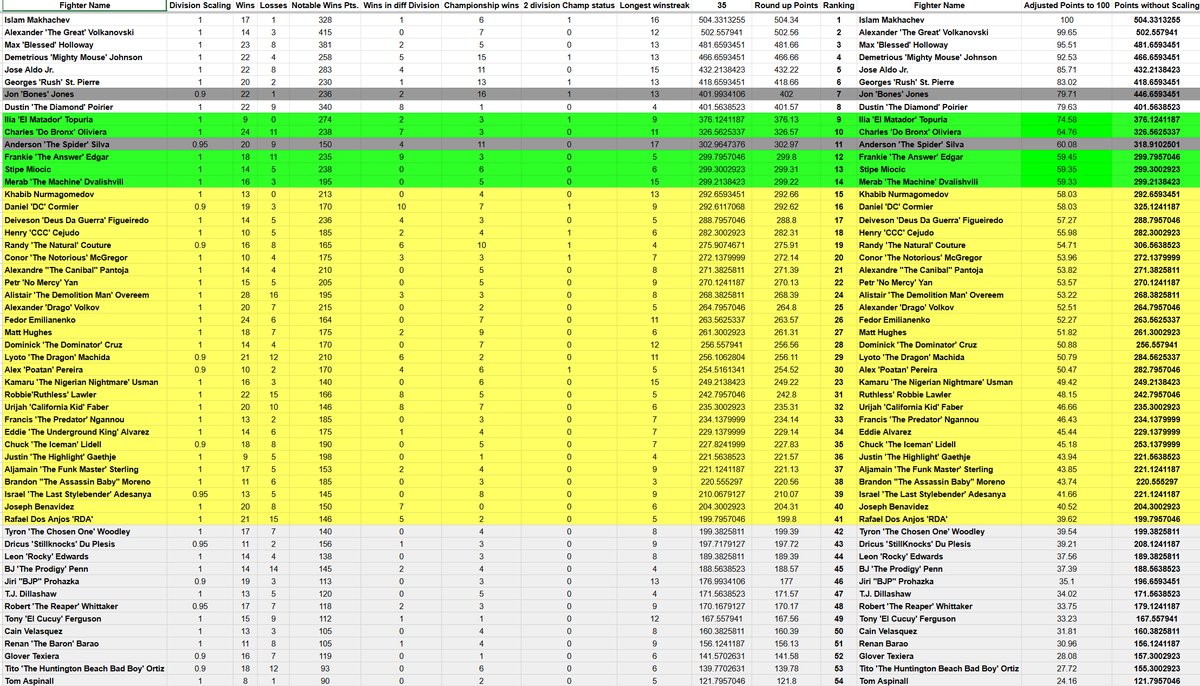Click the round up points cell 299.8

coord(786,158)
